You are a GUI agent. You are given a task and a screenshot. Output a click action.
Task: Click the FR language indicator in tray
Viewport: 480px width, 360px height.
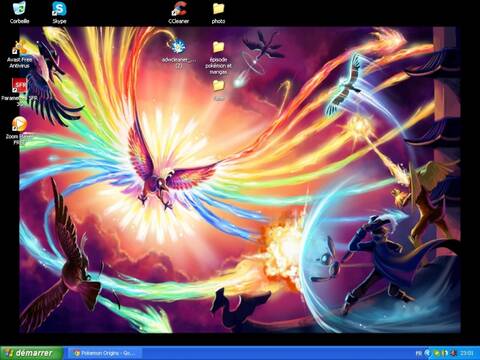419,353
